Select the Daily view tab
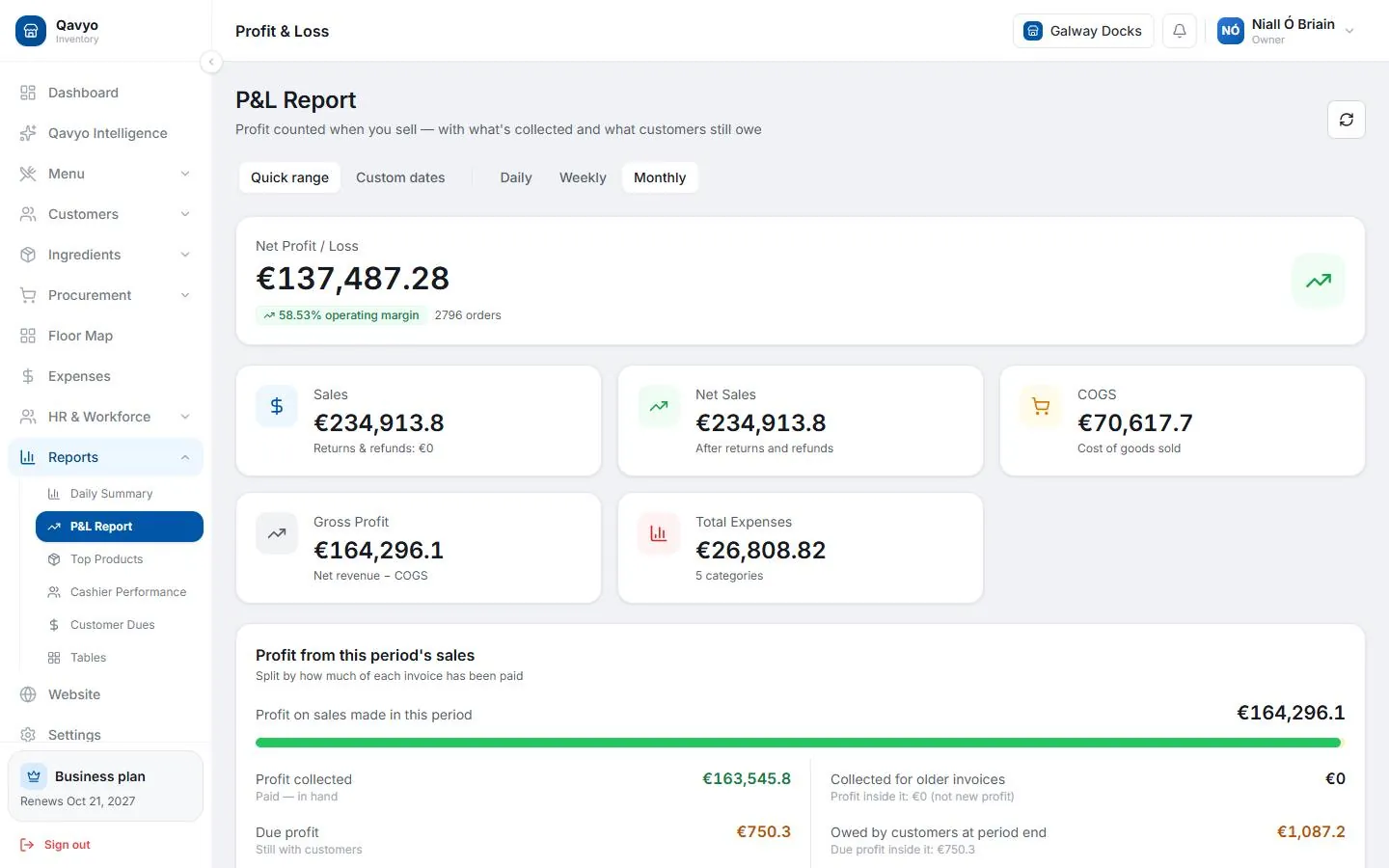 (x=516, y=177)
